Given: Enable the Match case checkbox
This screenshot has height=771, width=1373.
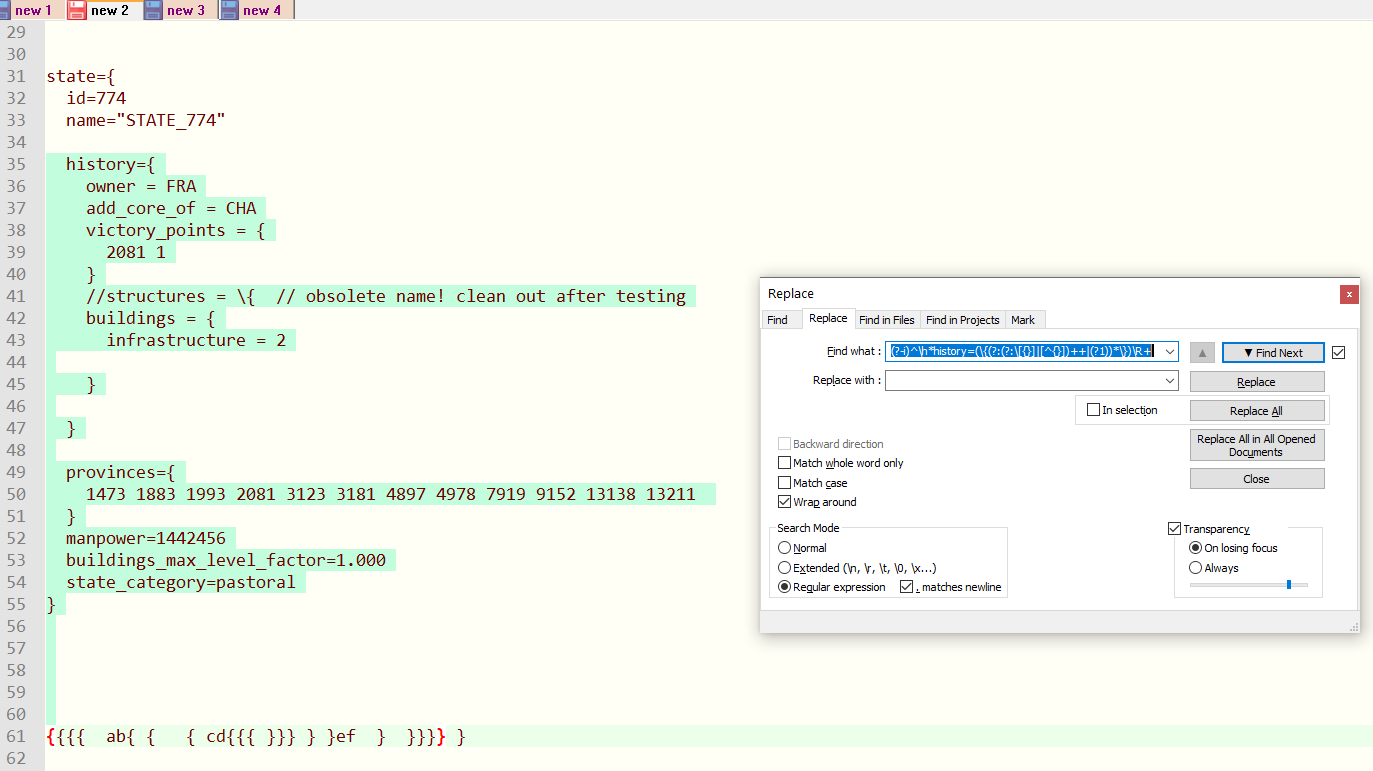Looking at the screenshot, I should coord(784,483).
